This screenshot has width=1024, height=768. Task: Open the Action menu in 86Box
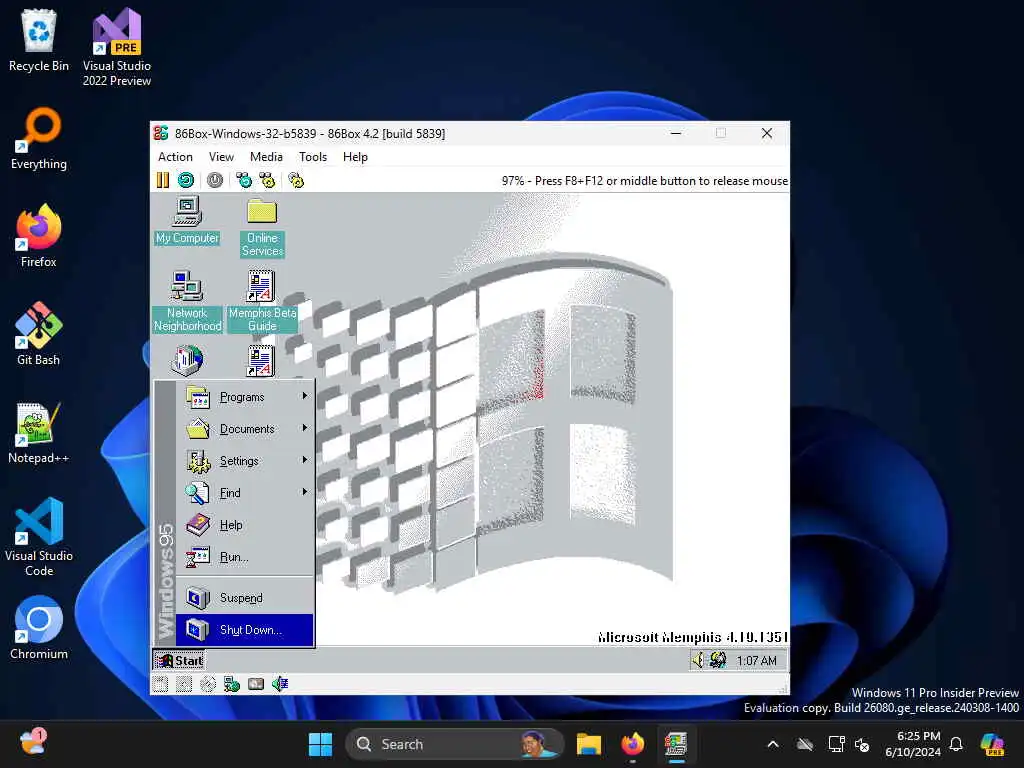175,157
